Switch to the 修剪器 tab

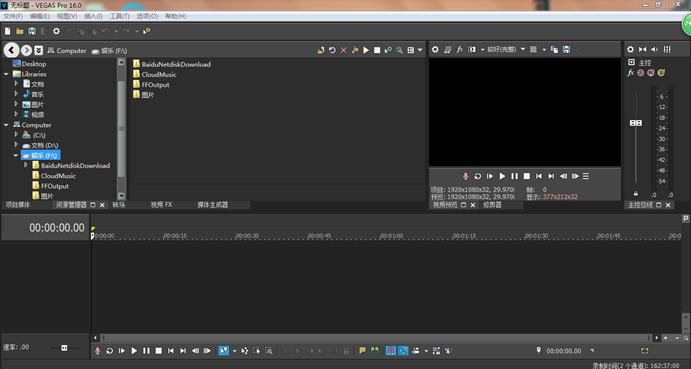click(x=492, y=205)
